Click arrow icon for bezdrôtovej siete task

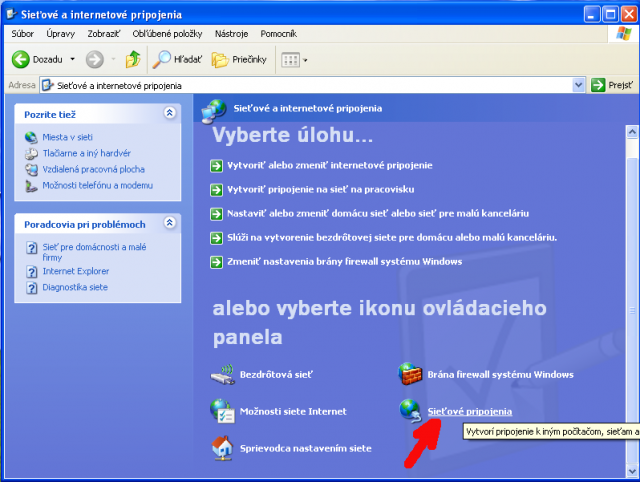pos(216,238)
